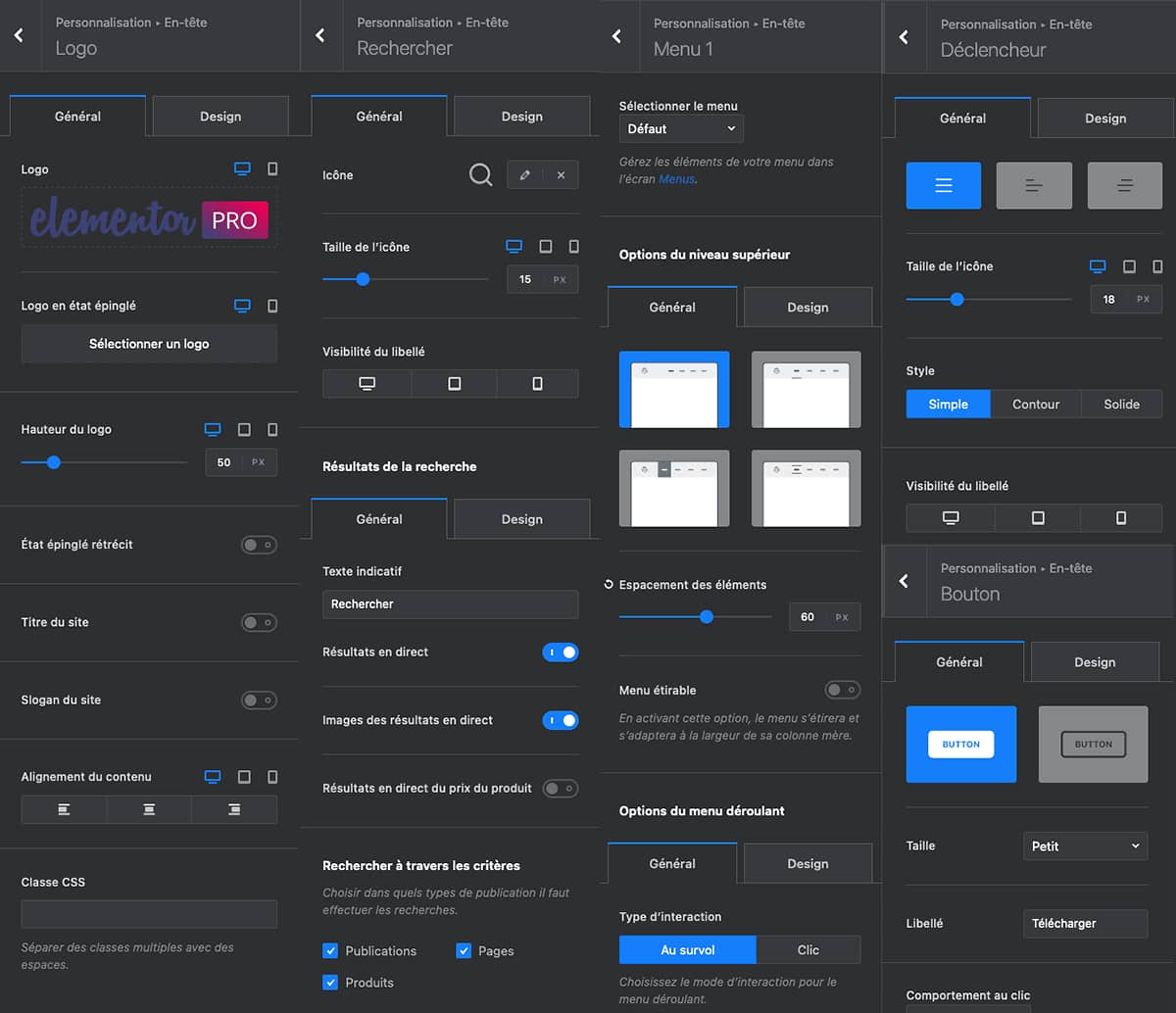Show Rechercher label on tablet
The height and width of the screenshot is (1013, 1176).
(x=454, y=383)
